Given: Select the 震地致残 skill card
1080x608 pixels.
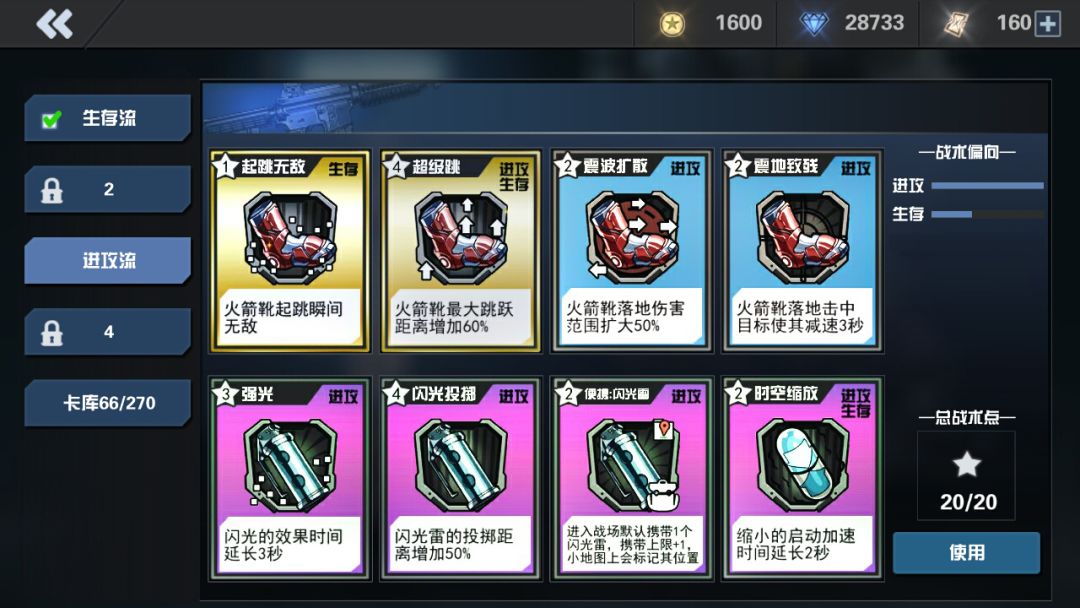Looking at the screenshot, I should pos(802,251).
